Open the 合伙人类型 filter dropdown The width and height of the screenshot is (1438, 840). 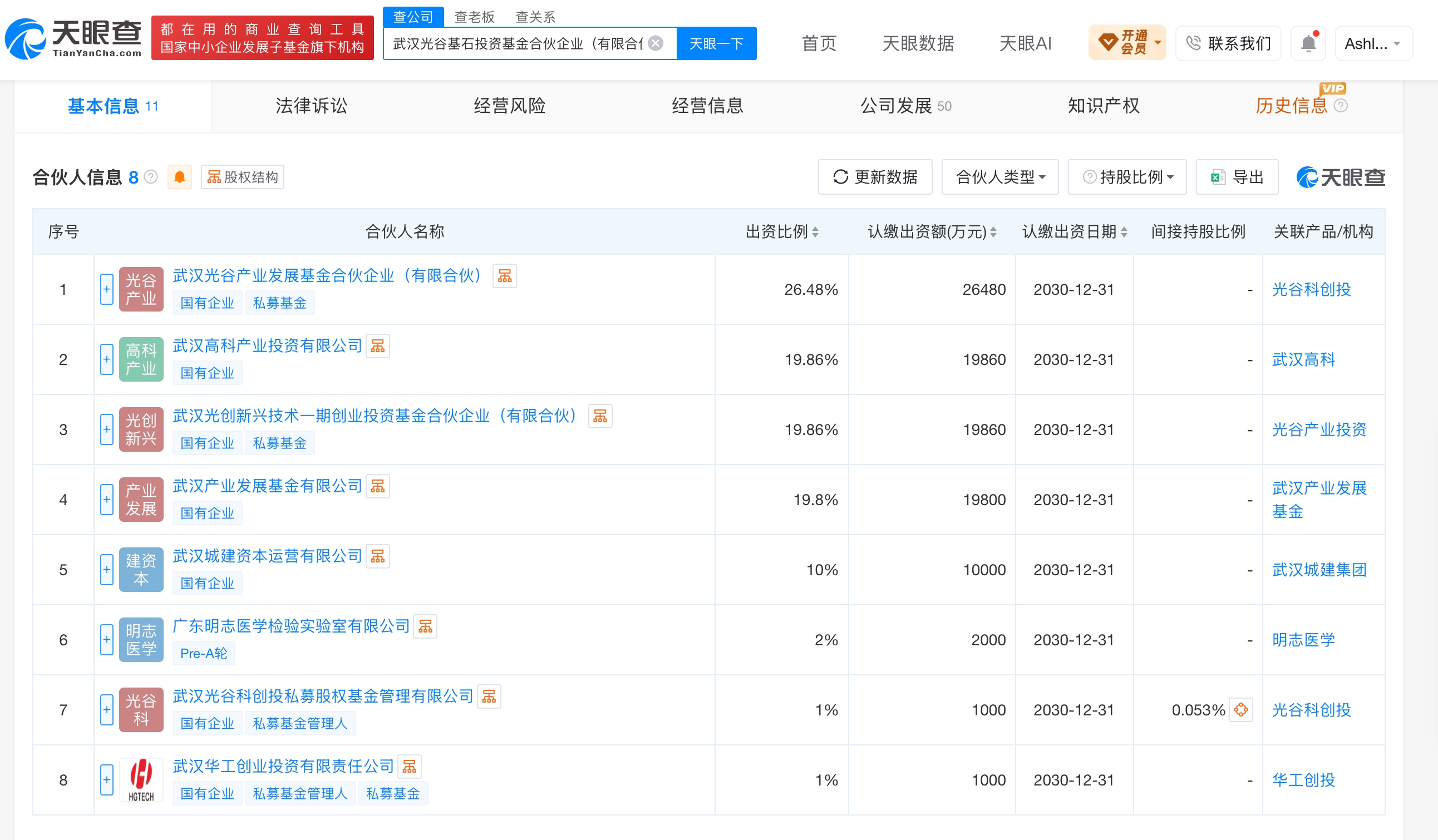click(1001, 177)
